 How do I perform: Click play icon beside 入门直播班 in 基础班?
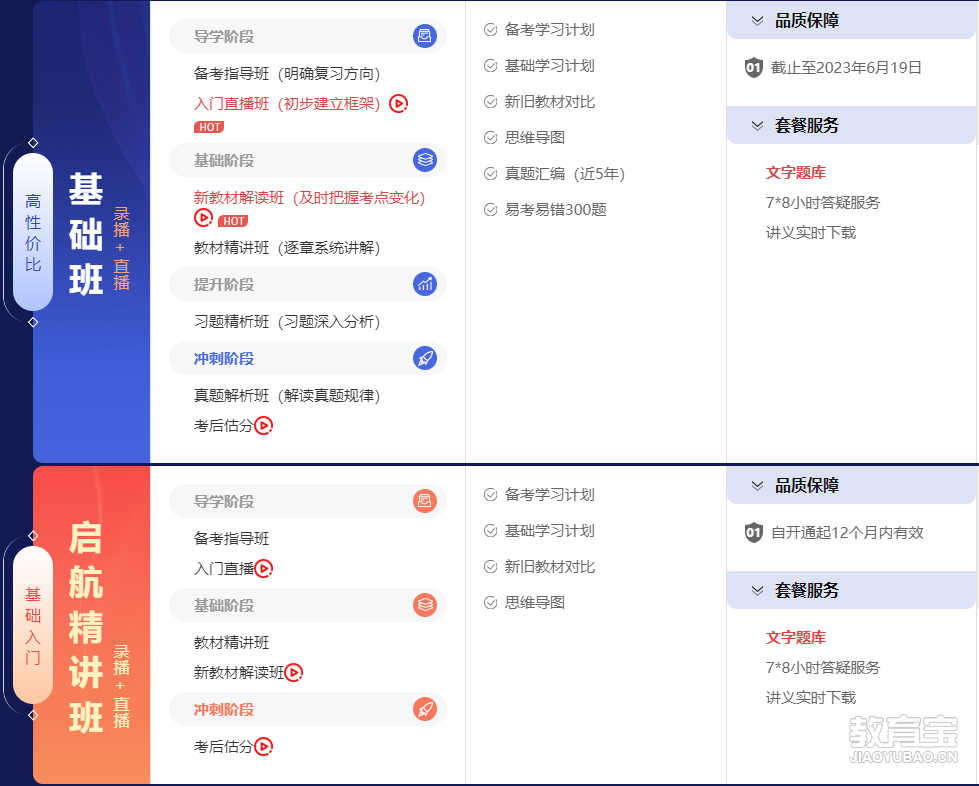(398, 104)
